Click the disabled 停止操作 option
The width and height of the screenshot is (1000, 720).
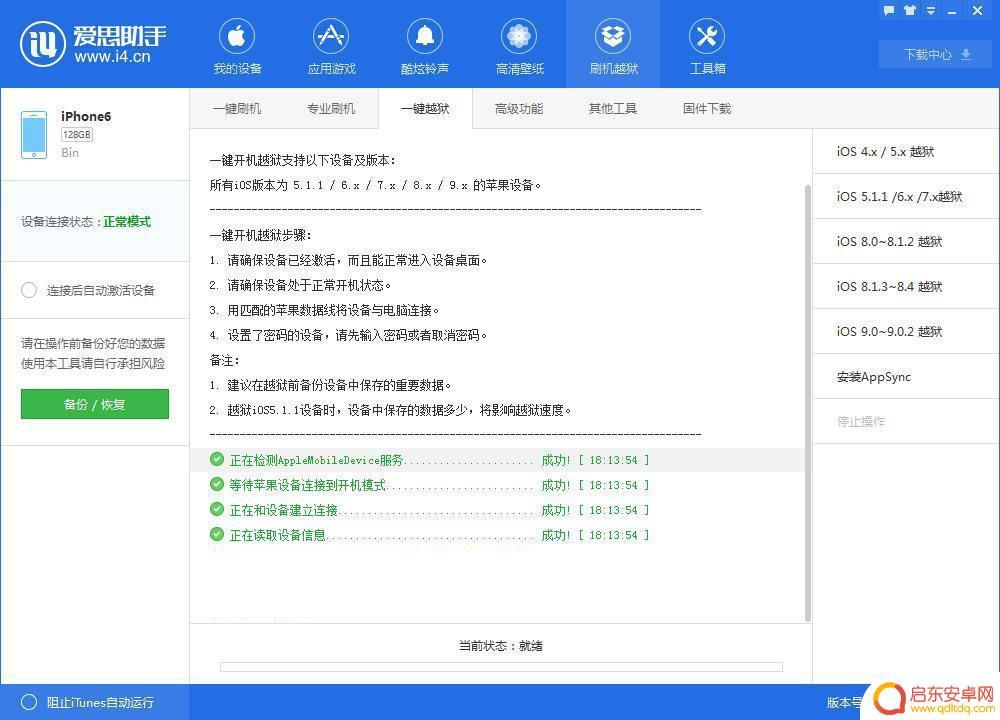[x=906, y=422]
